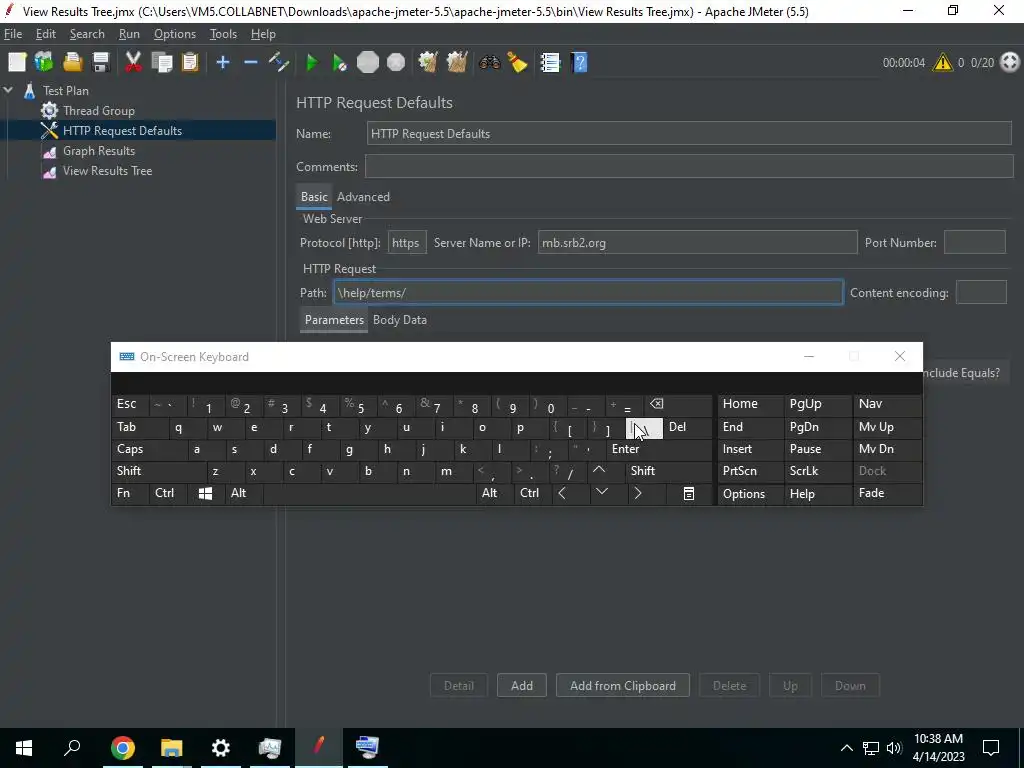Click the Shutdown test toolbar icon
Image resolution: width=1024 pixels, height=768 pixels.
[x=396, y=63]
